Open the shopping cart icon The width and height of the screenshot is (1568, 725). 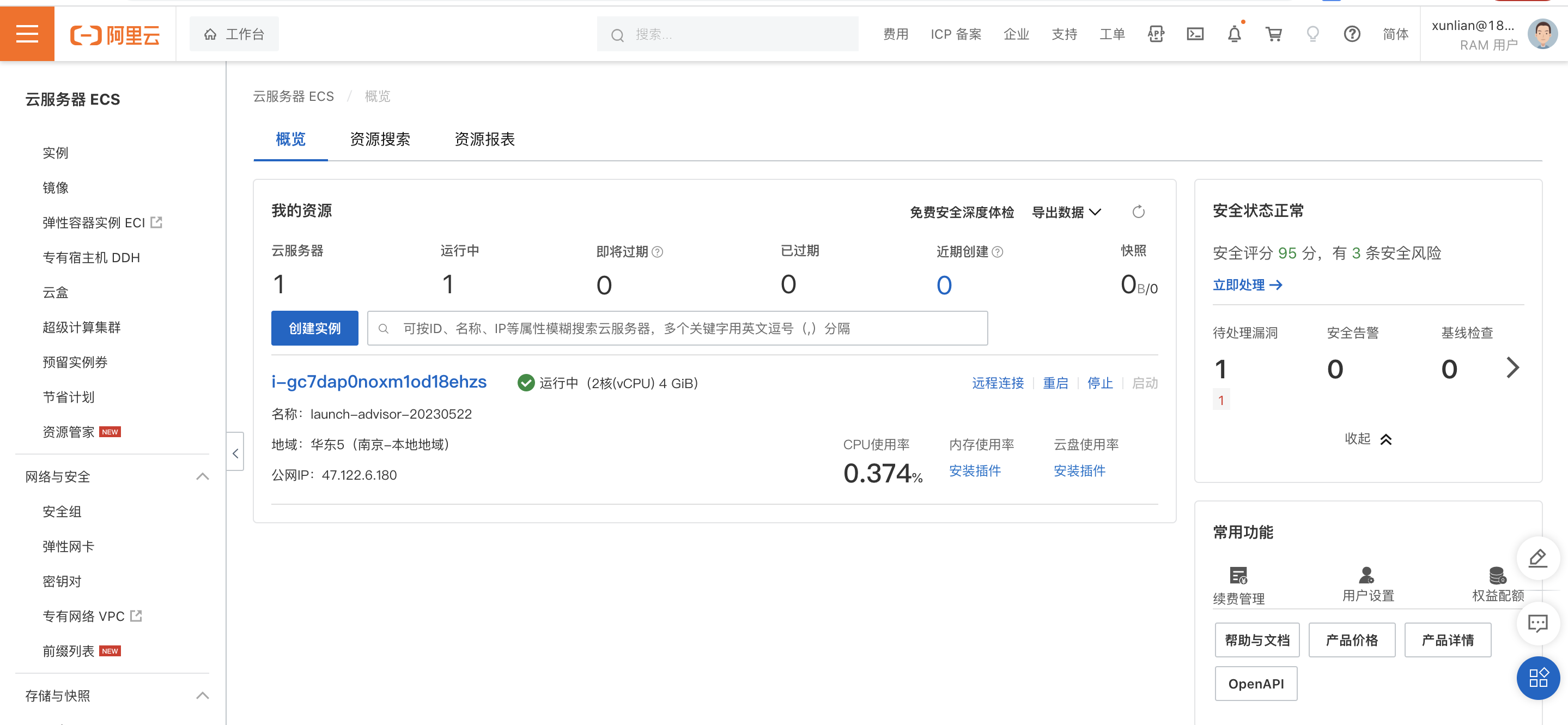1273,34
